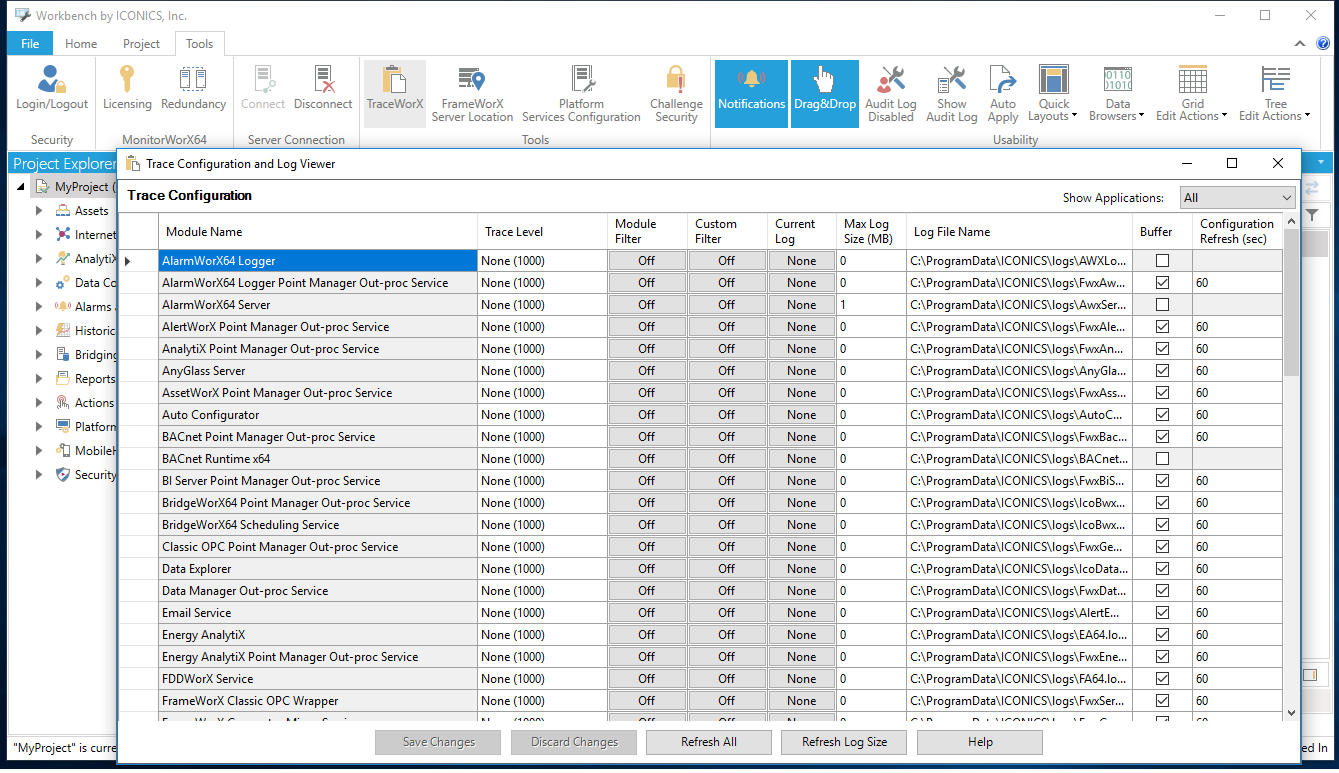Toggle the Notifications ribbon button
The height and width of the screenshot is (773, 1339).
[x=751, y=92]
